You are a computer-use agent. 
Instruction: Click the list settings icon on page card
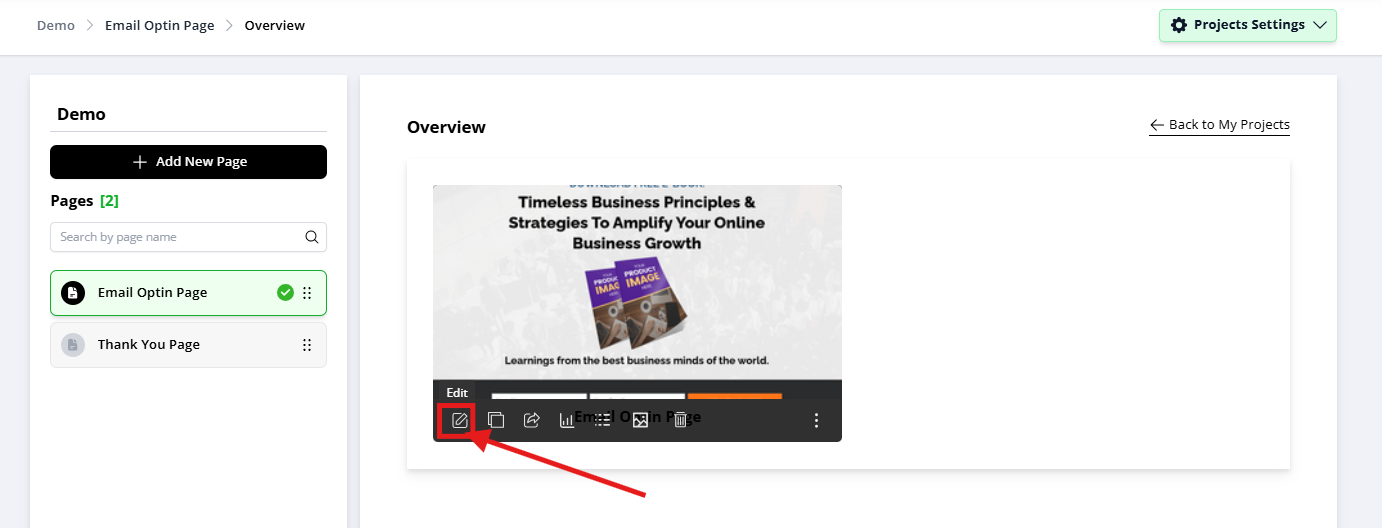coord(602,420)
